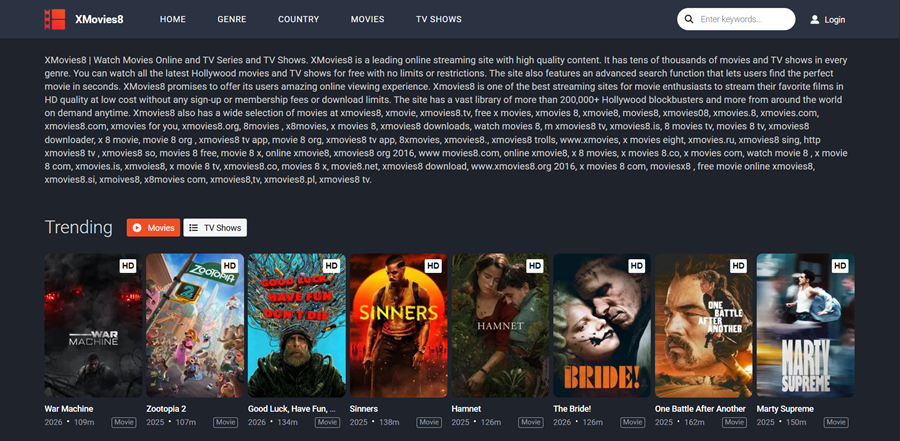Click '2026 • 126m' under The Bride!
Image resolution: width=900 pixels, height=441 pixels.
(x=579, y=423)
